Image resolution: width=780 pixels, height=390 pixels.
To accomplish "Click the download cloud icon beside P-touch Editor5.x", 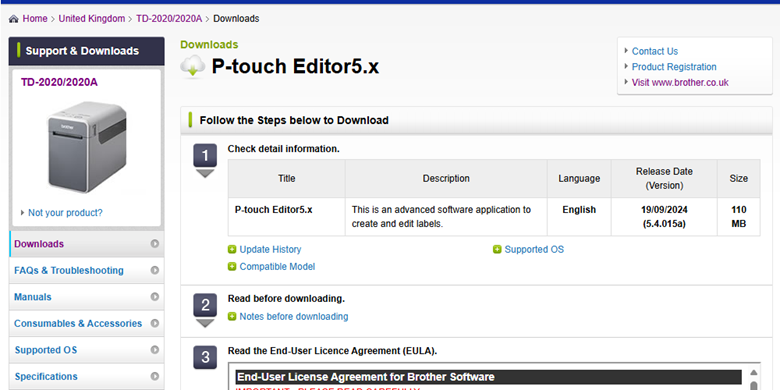I will tap(193, 67).
